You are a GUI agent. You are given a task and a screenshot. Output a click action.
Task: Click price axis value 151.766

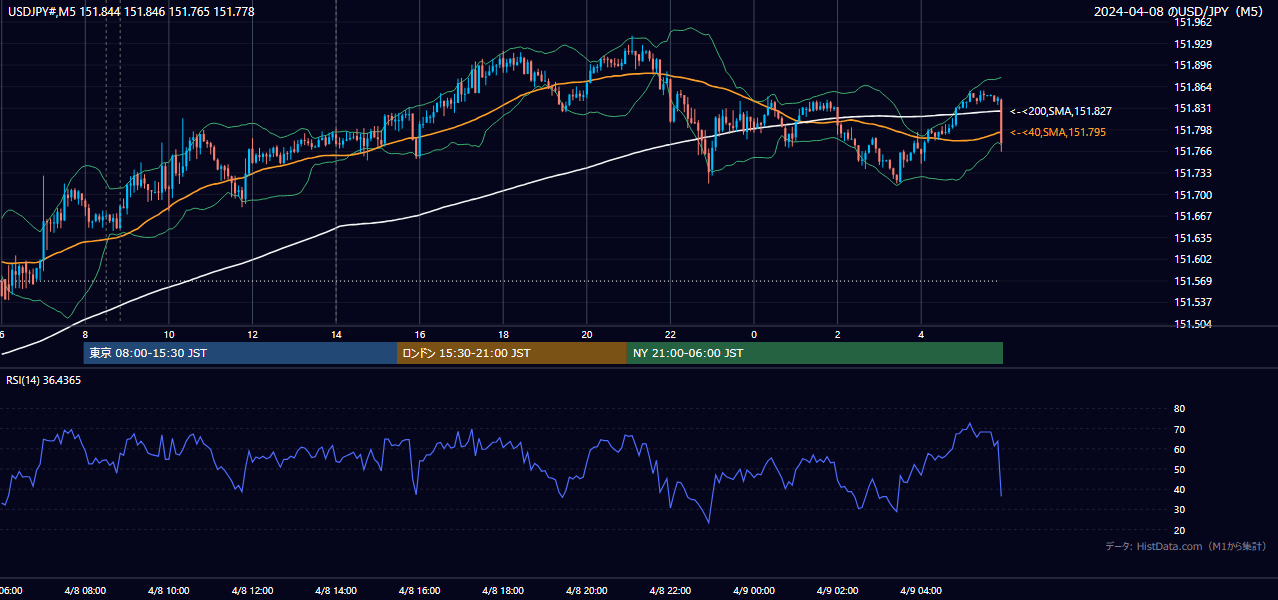[x=1192, y=151]
